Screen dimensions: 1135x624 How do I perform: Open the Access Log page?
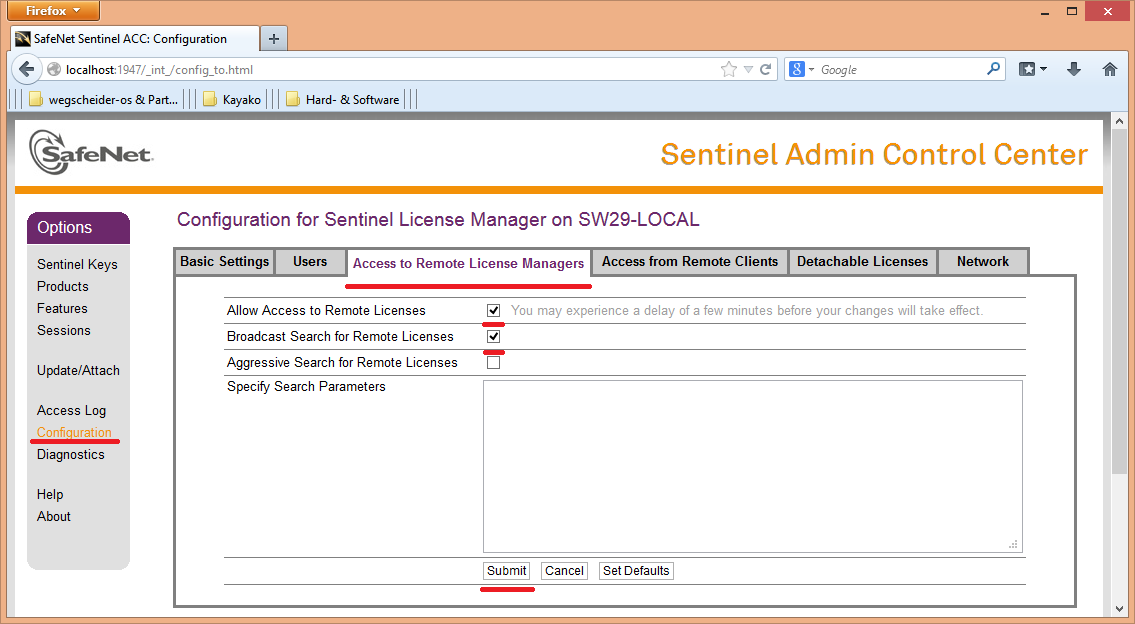pyautogui.click(x=71, y=410)
